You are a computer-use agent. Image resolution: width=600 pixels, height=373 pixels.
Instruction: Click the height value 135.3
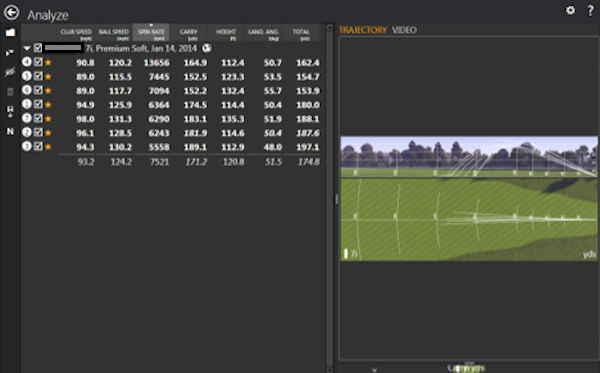point(233,119)
